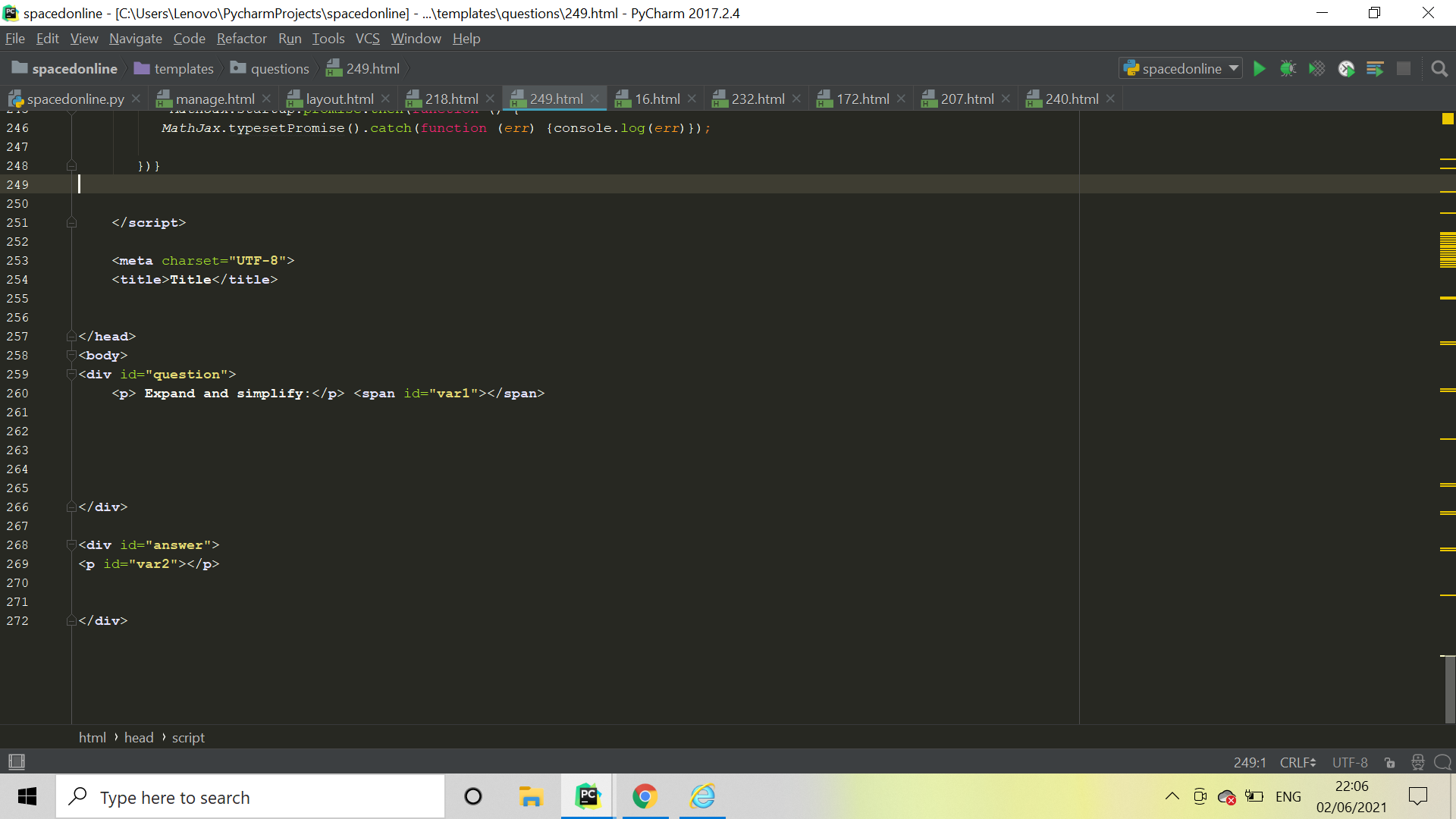Click the Stop process icon
This screenshot has width=1456, height=819.
tap(1404, 68)
